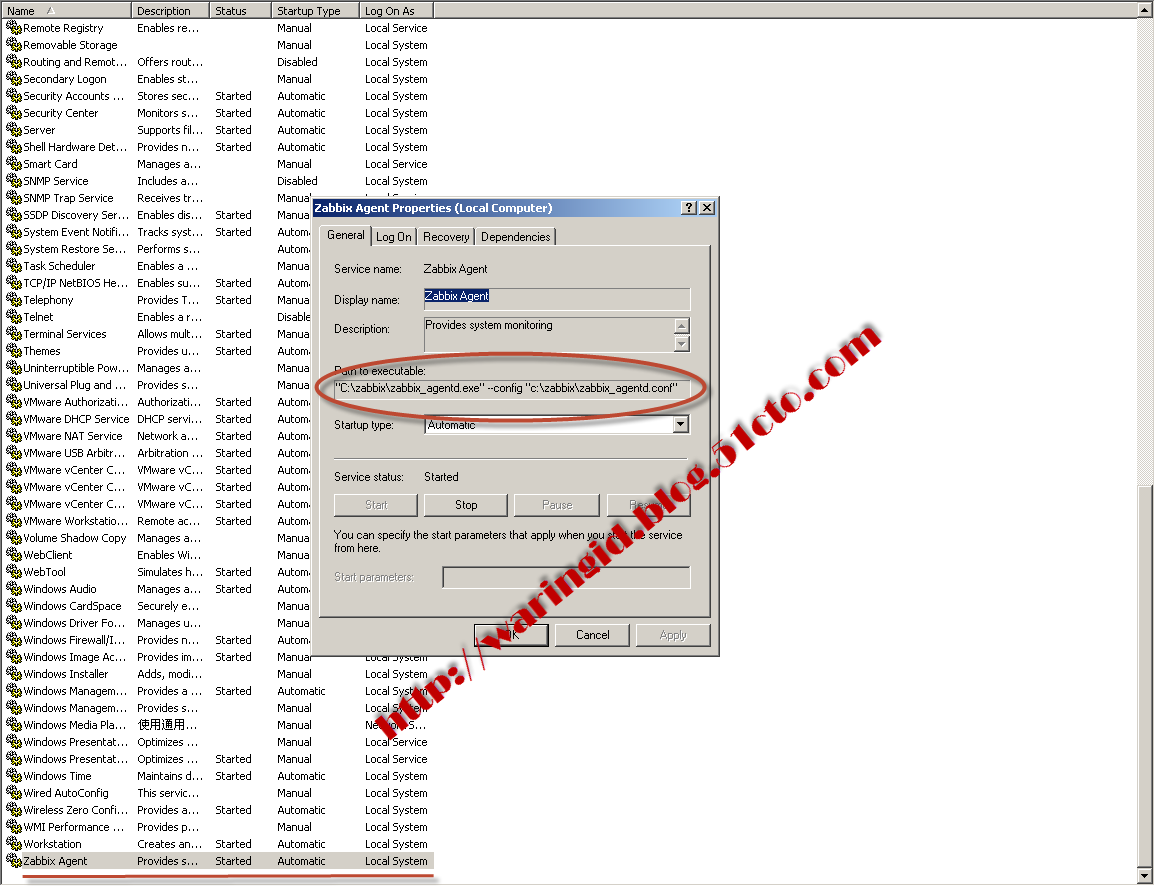Click the SNMP Service gear icon
The height and width of the screenshot is (886, 1155).
click(x=13, y=180)
